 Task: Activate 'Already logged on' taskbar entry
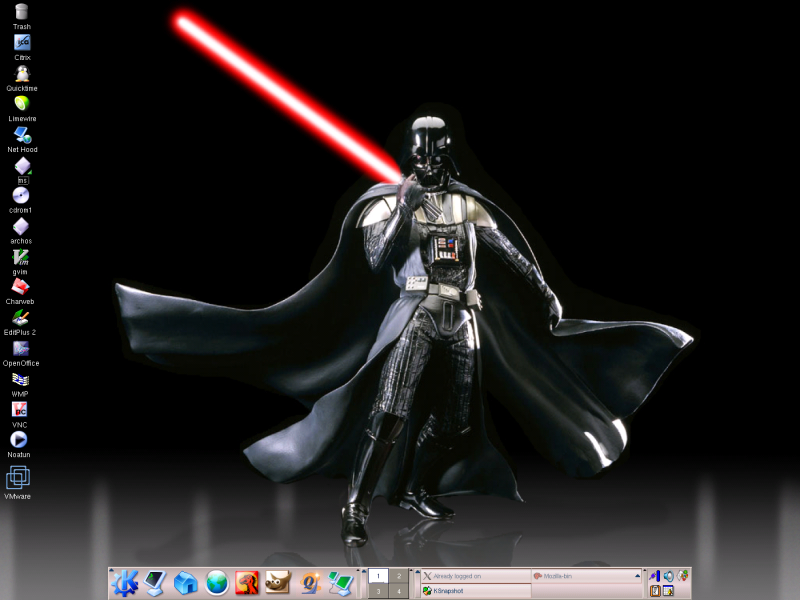[x=476, y=576]
